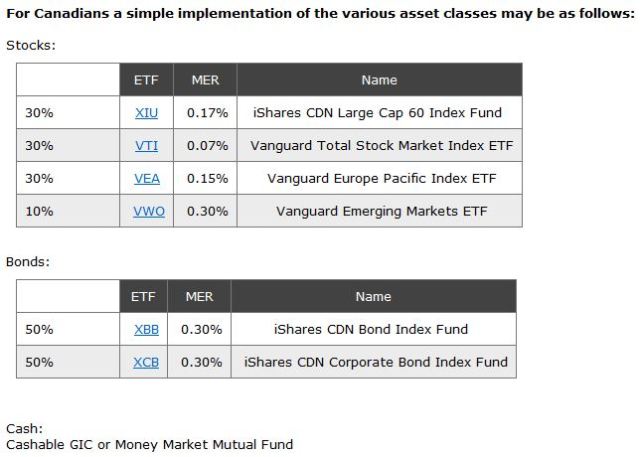Select the iShares CDN Bond Index Fund cell
Image resolution: width=640 pixels, height=457 pixels.
(x=371, y=329)
